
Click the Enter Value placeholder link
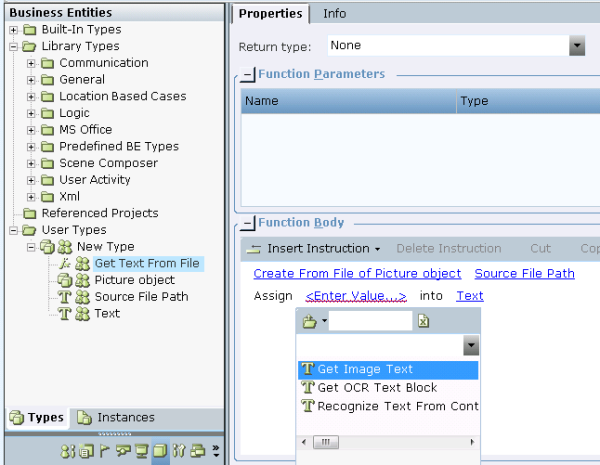[x=356, y=296]
